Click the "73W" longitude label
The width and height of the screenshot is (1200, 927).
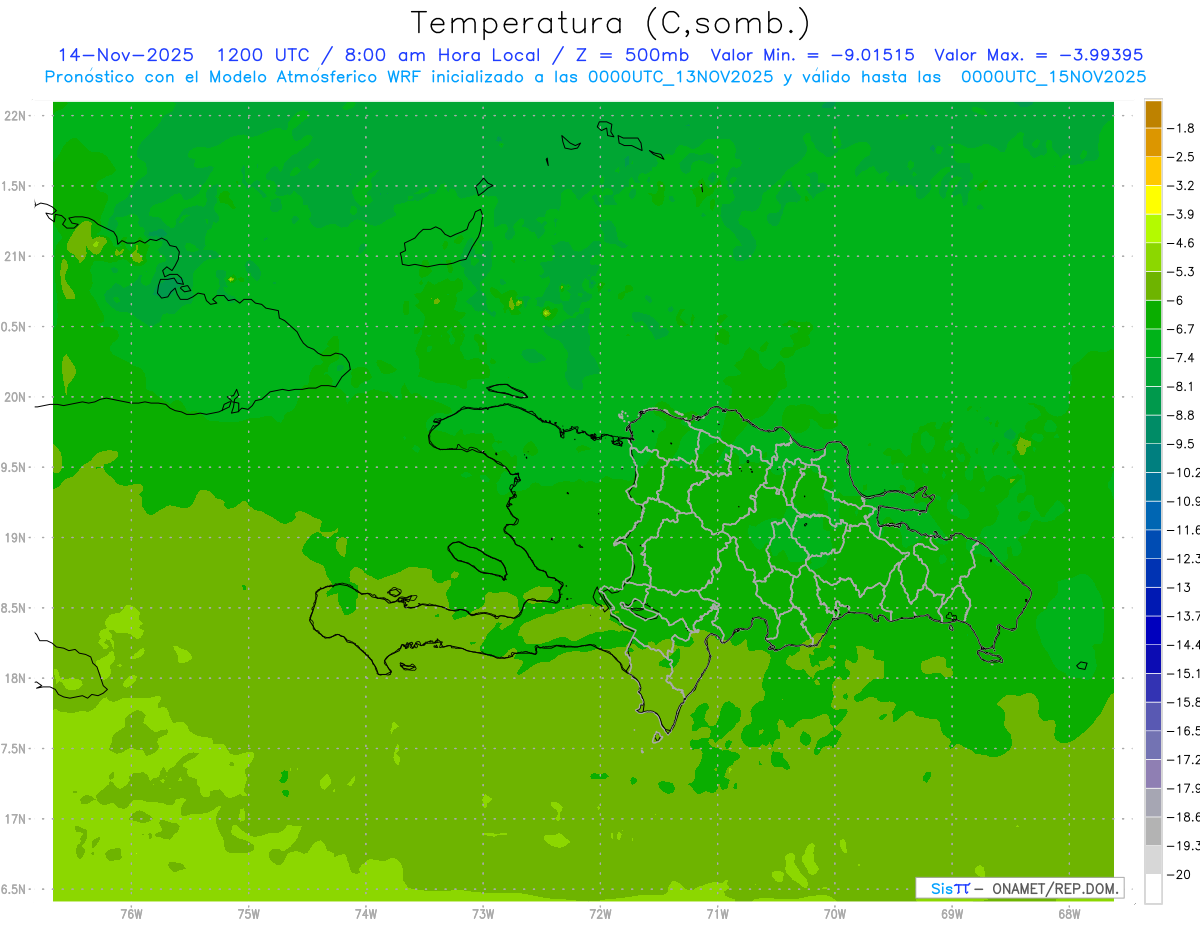click(x=483, y=914)
